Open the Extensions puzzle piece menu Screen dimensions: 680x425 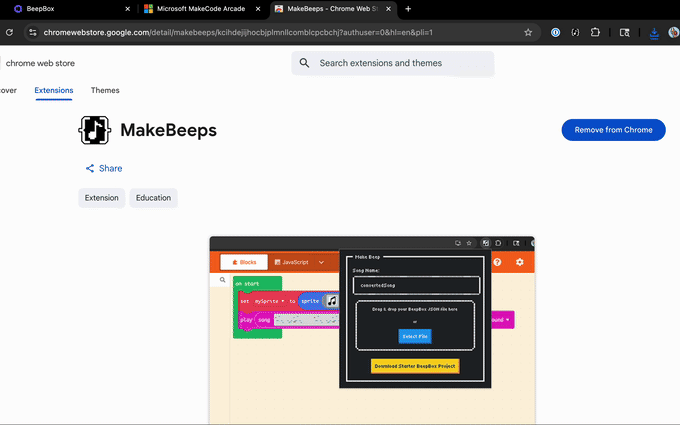(596, 32)
